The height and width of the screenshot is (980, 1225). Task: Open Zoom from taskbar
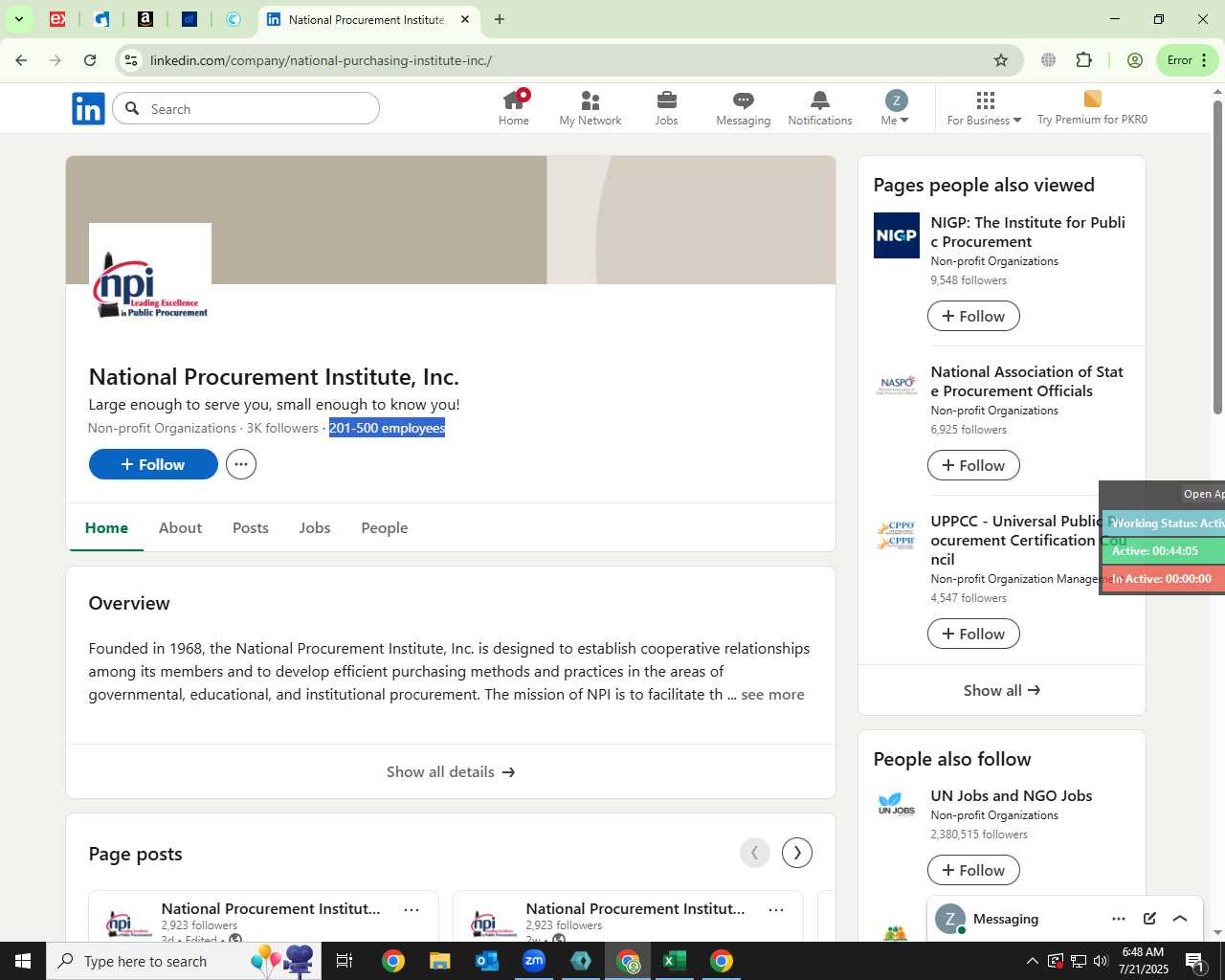[x=534, y=961]
